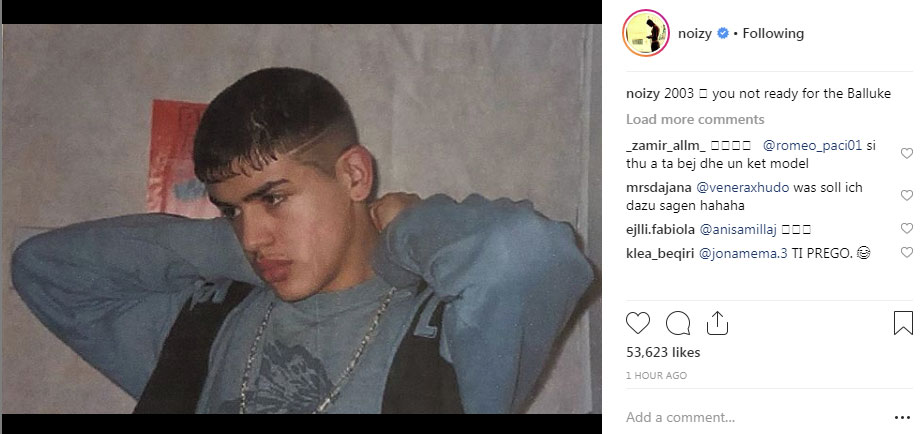
Task: Open more options three-dot menu
Action: [x=902, y=418]
